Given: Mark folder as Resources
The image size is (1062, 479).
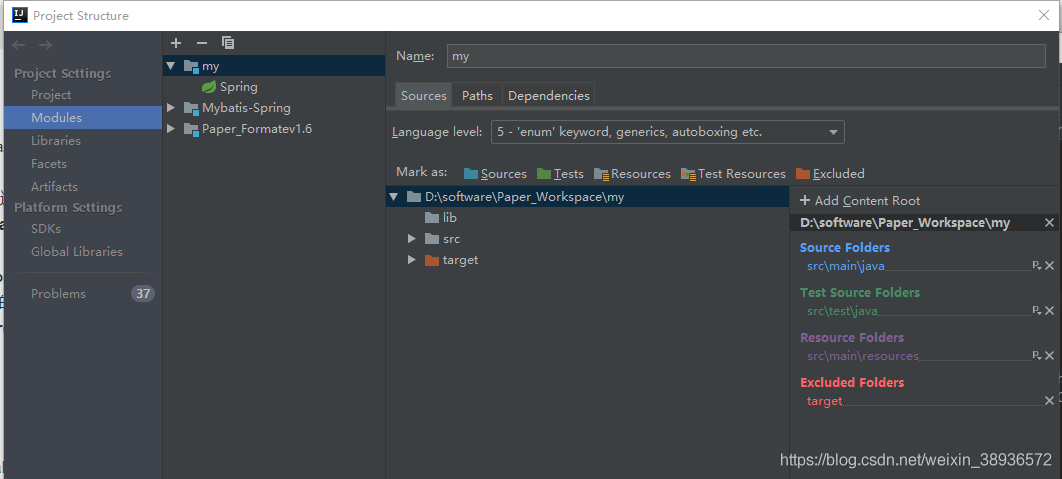Looking at the screenshot, I should tap(632, 173).
